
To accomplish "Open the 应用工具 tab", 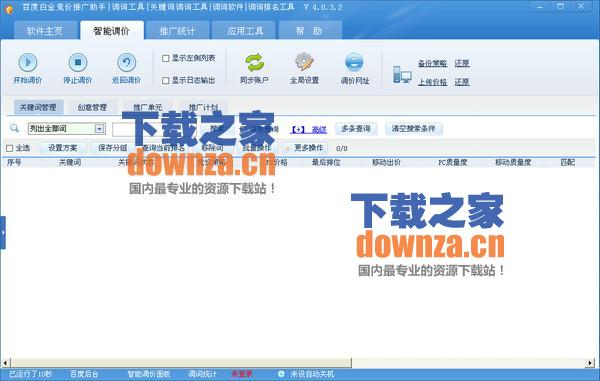I will (245, 31).
